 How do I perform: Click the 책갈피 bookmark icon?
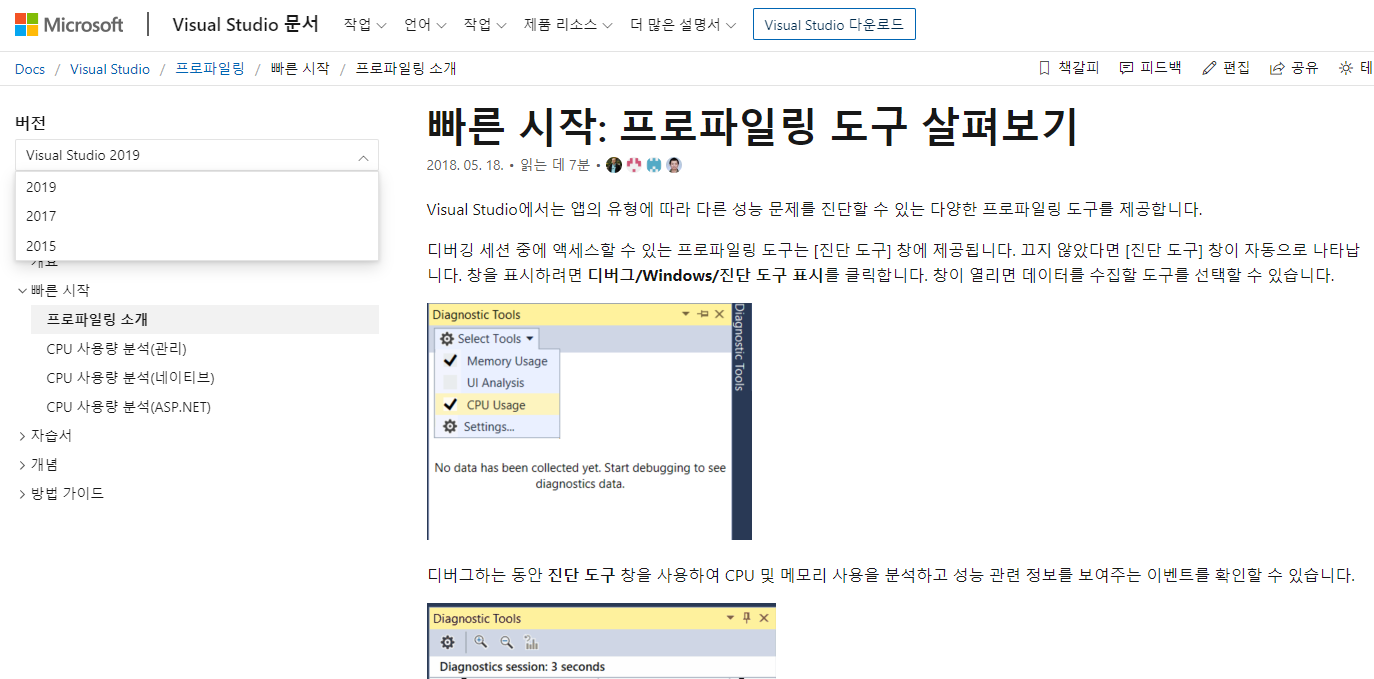coord(1044,68)
